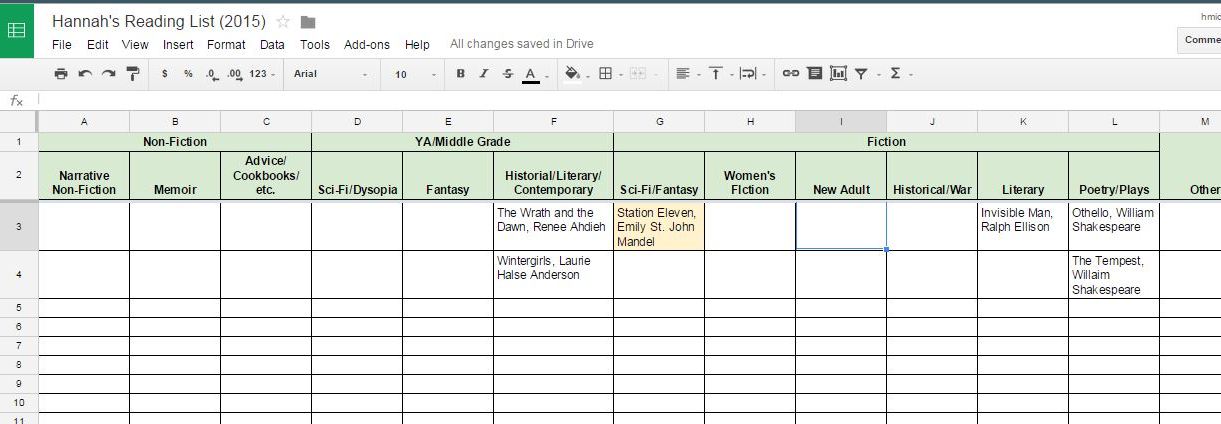Image resolution: width=1221 pixels, height=424 pixels.
Task: Expand the font size 10 dropdown
Action: pos(415,74)
